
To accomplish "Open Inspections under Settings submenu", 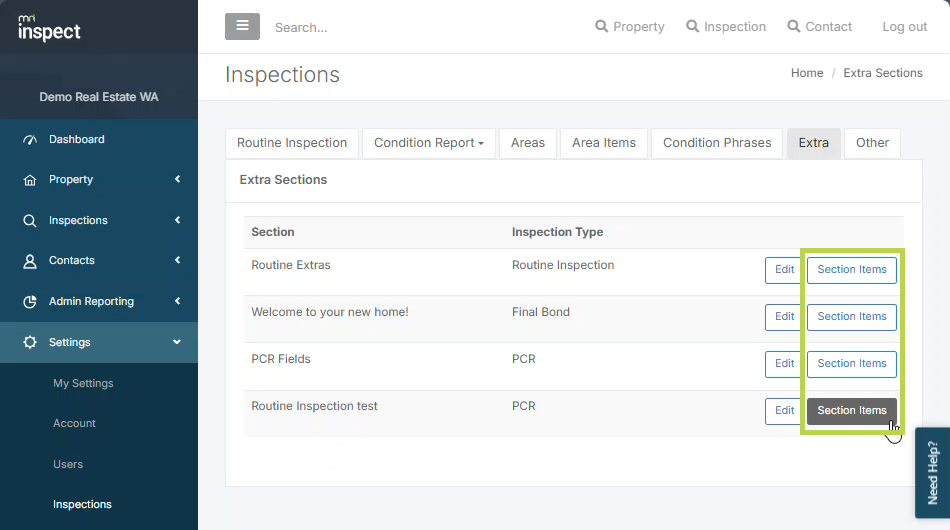I will [x=82, y=505].
